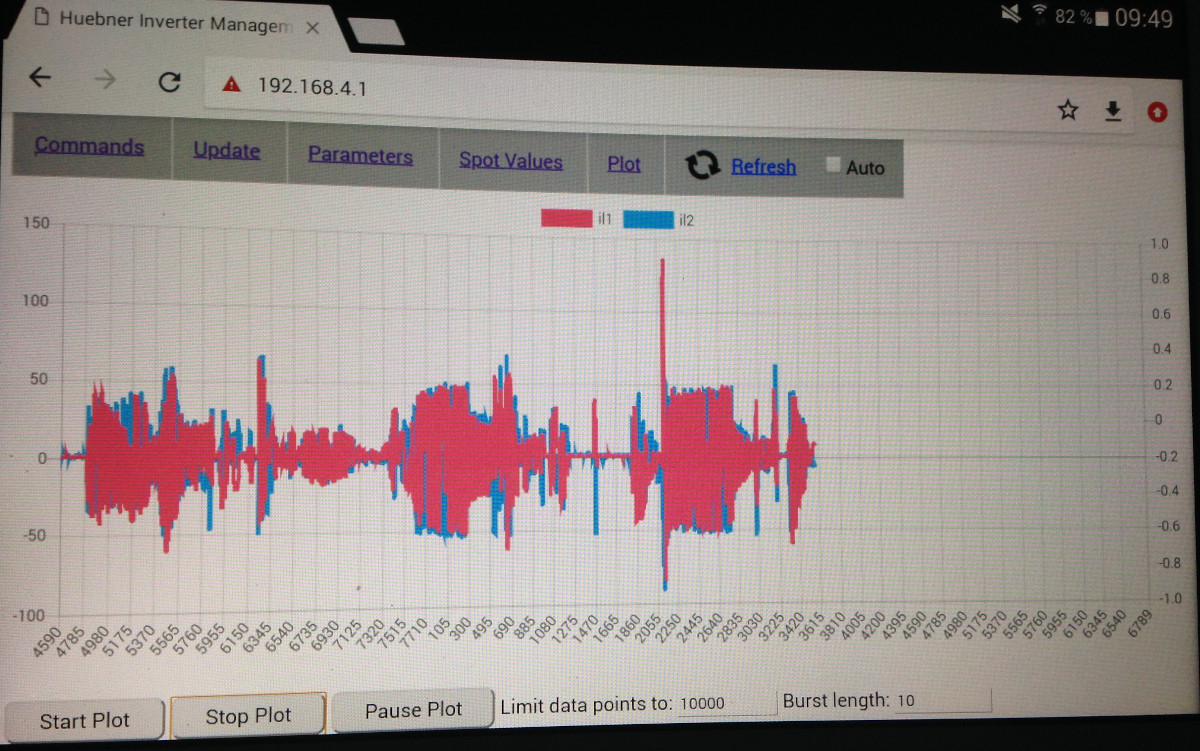Click the red circular icon in the browser toolbar
This screenshot has height=751, width=1200.
(1158, 112)
